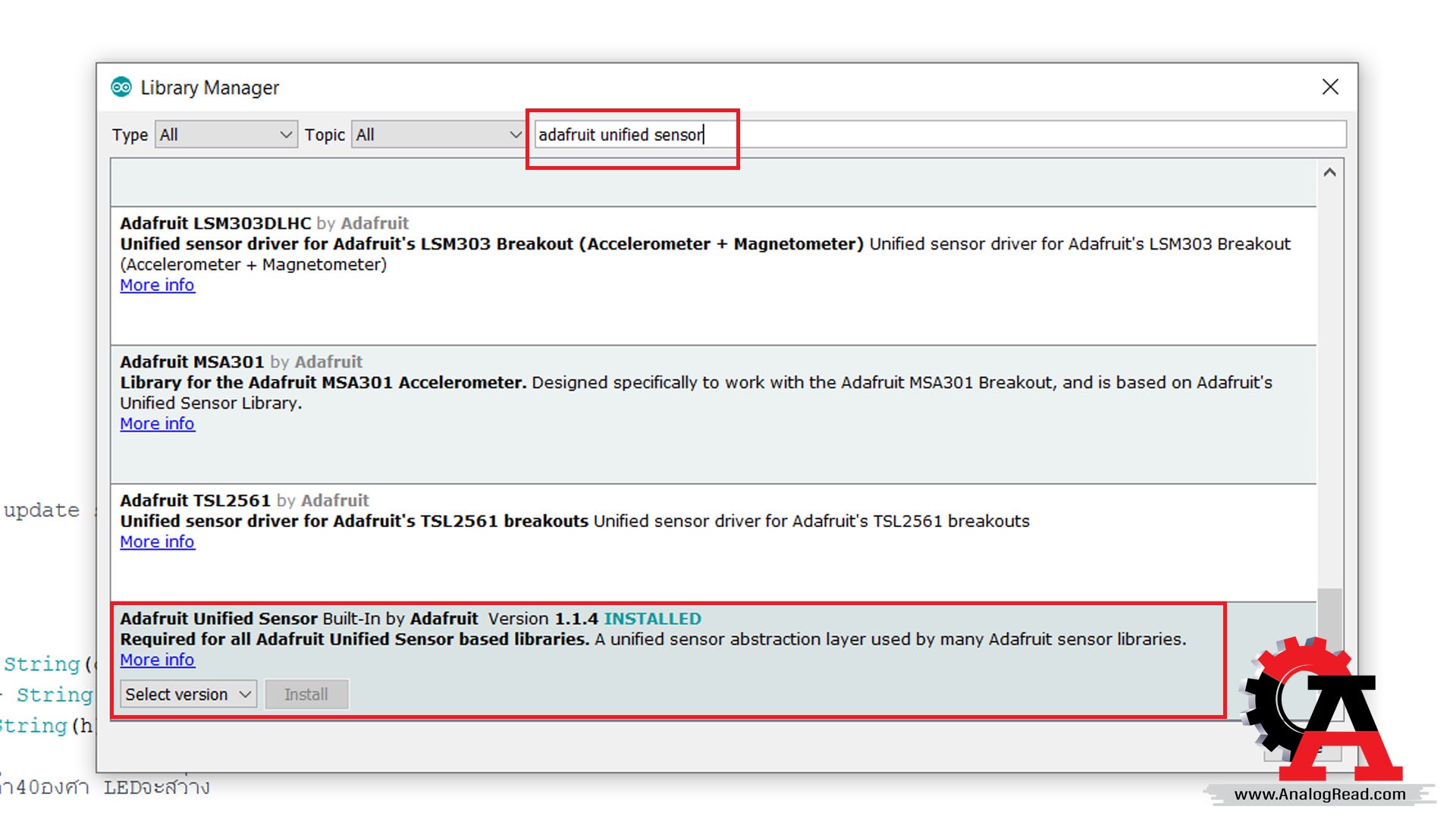Viewport: 1456px width, 819px height.
Task: Open More info link for Adafruit MSA301
Action: (x=158, y=424)
